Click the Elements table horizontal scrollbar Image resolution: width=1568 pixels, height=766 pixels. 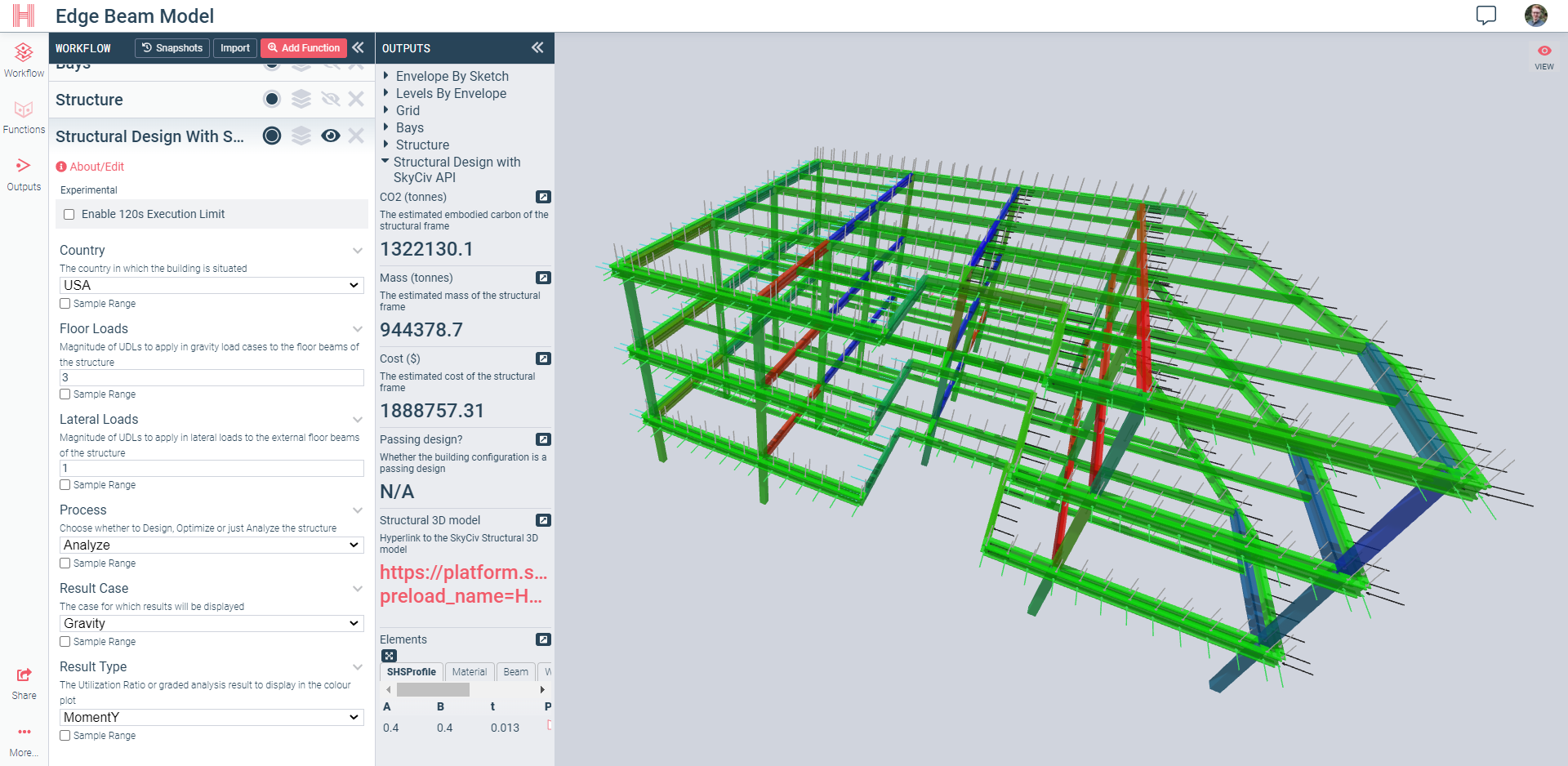[x=433, y=690]
